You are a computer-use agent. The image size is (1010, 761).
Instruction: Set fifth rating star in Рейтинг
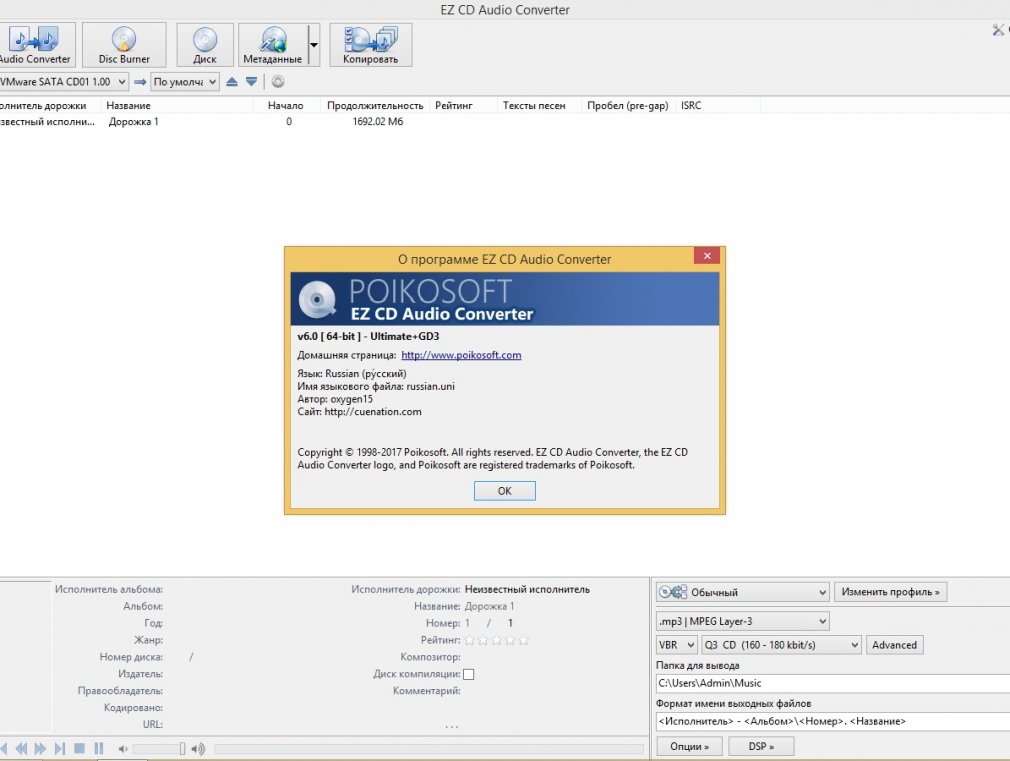tap(524, 641)
